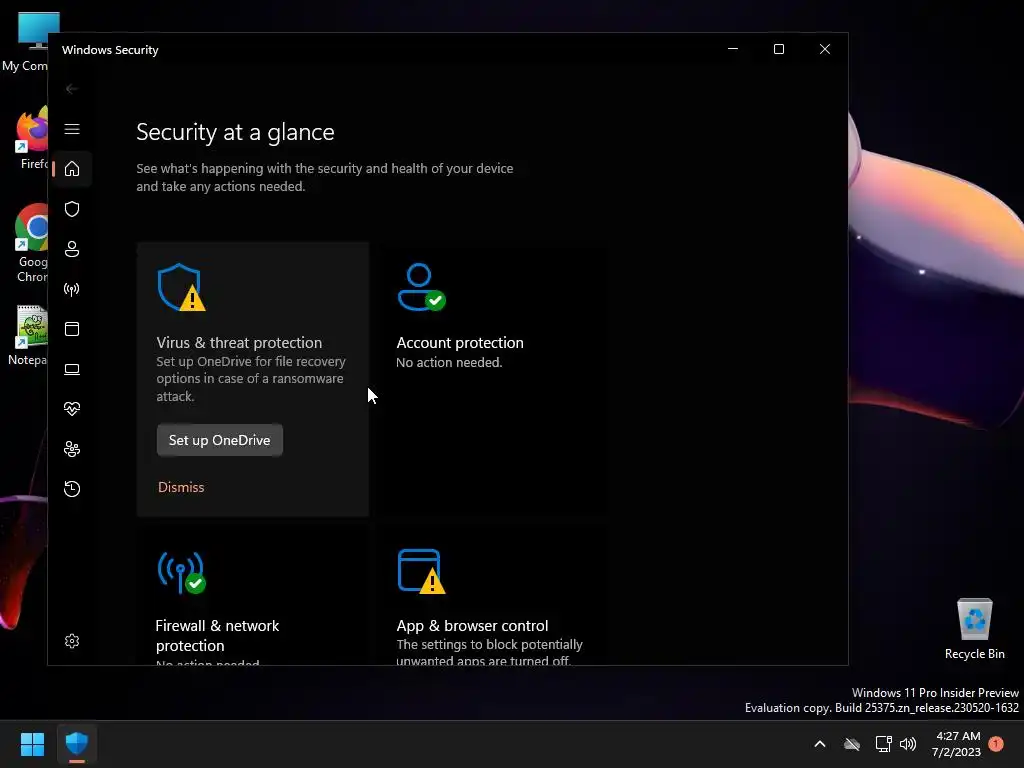Click the Firewall antenna icon with checkmark
The width and height of the screenshot is (1024, 768).
(182, 573)
